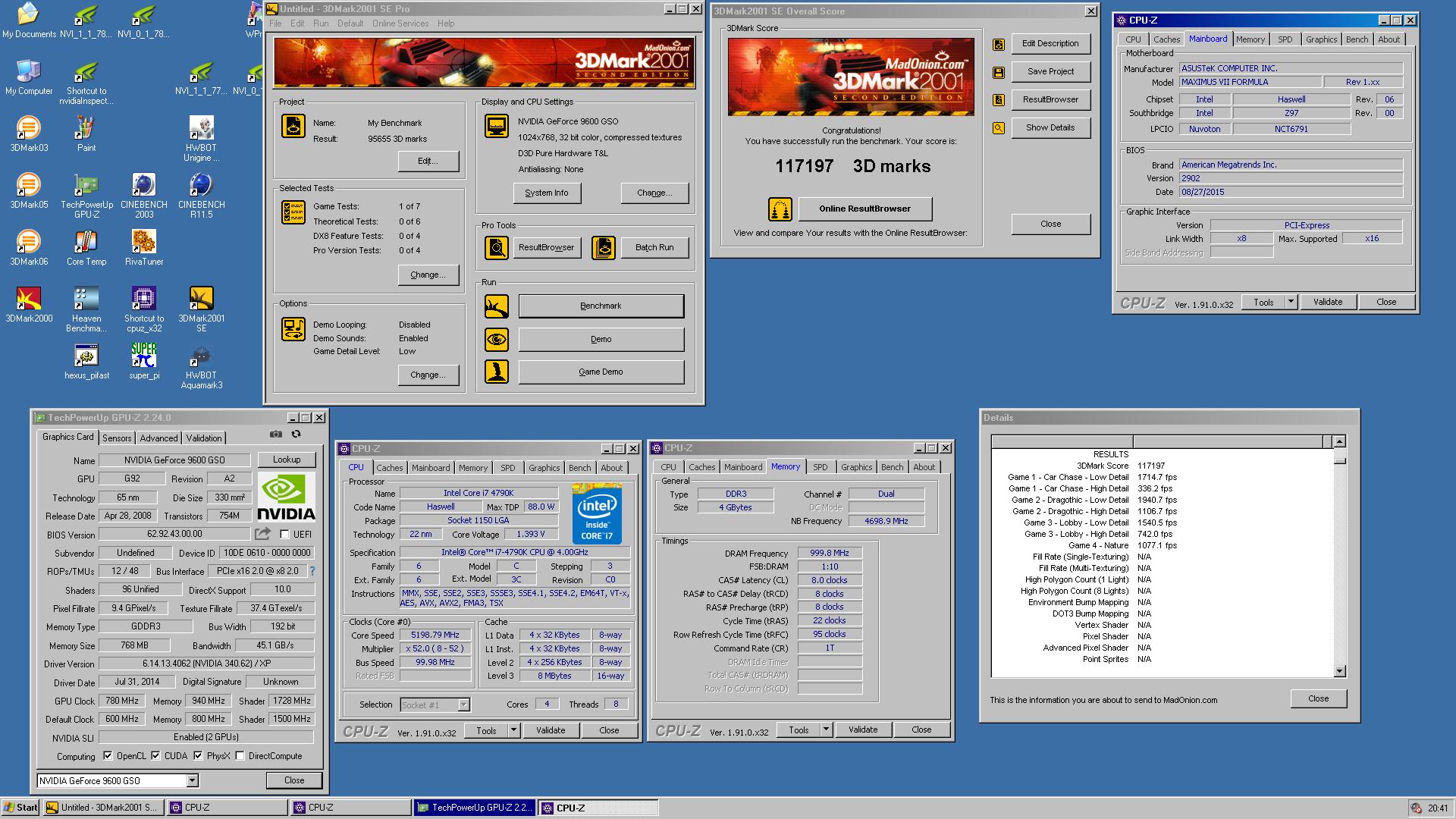Select Caches tab in CPU-Z CPU window
The height and width of the screenshot is (819, 1456).
(x=389, y=468)
